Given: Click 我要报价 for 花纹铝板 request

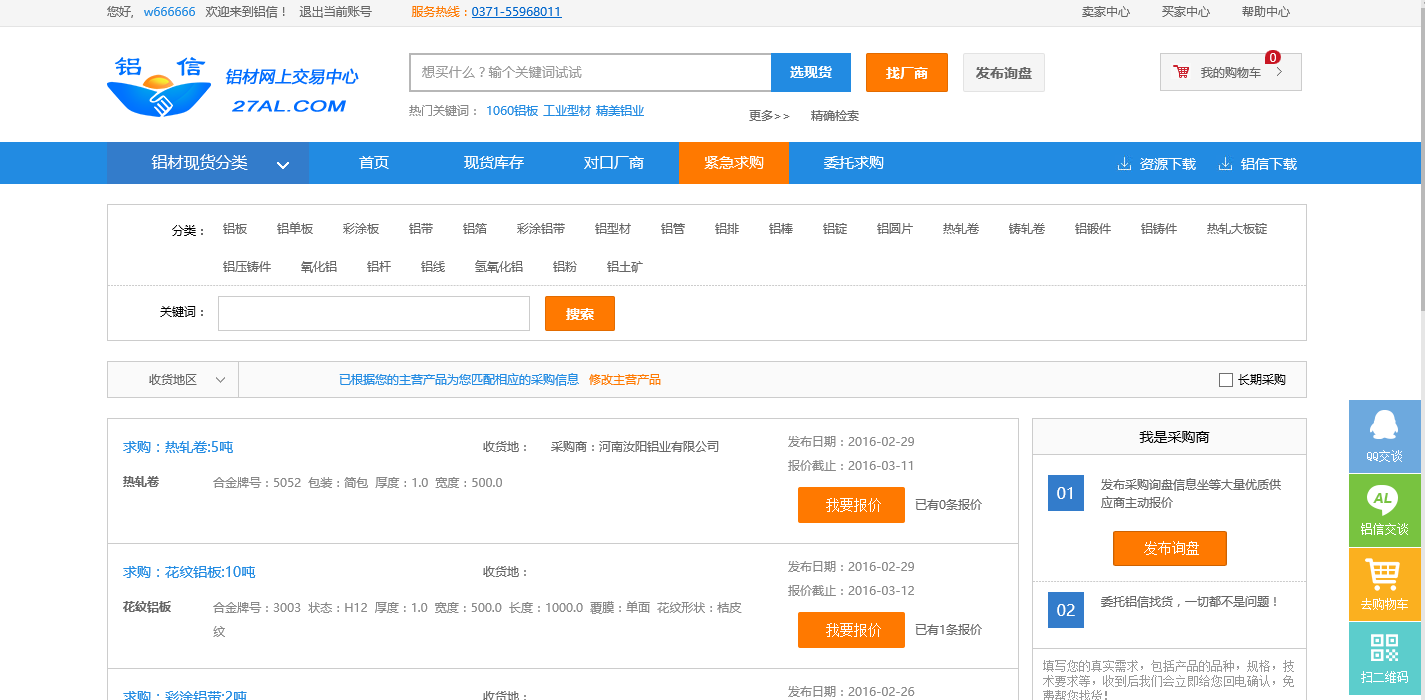Looking at the screenshot, I should tap(852, 630).
